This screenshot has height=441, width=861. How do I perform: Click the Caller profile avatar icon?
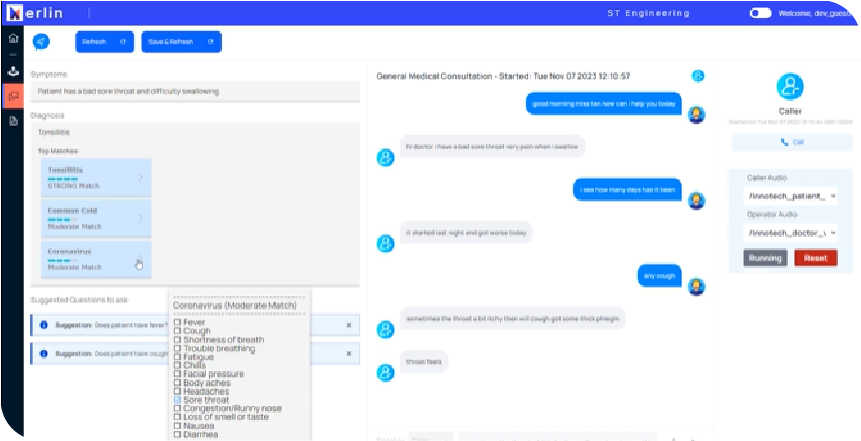point(789,86)
